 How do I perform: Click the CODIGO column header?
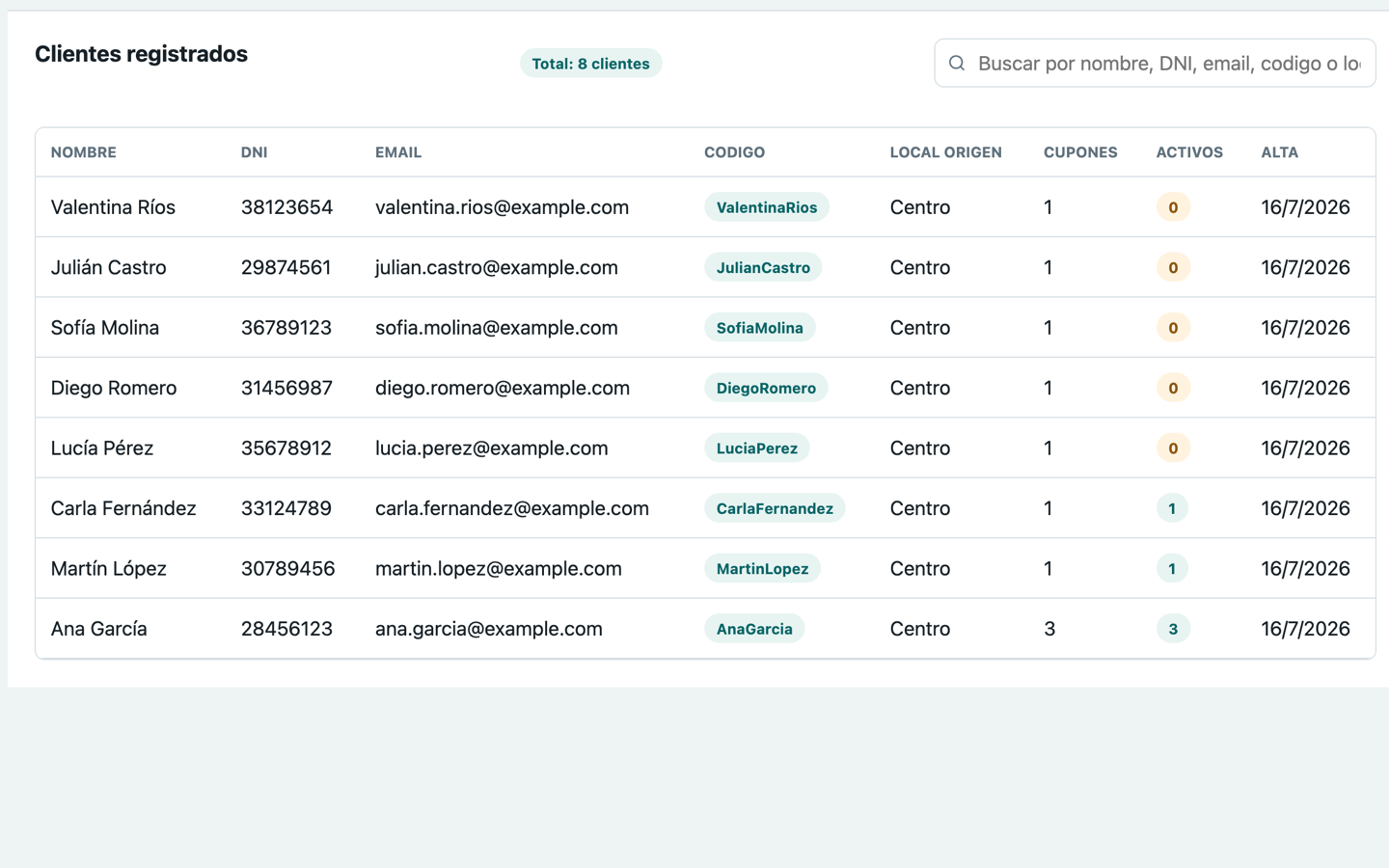(x=734, y=152)
